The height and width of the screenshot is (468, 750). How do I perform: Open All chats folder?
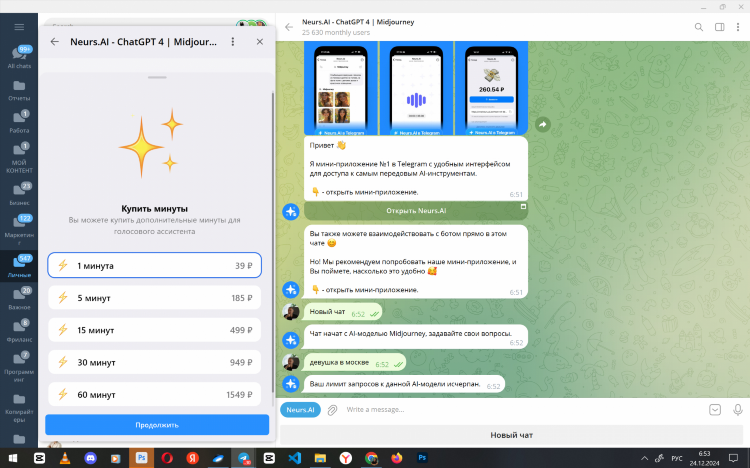[x=19, y=57]
